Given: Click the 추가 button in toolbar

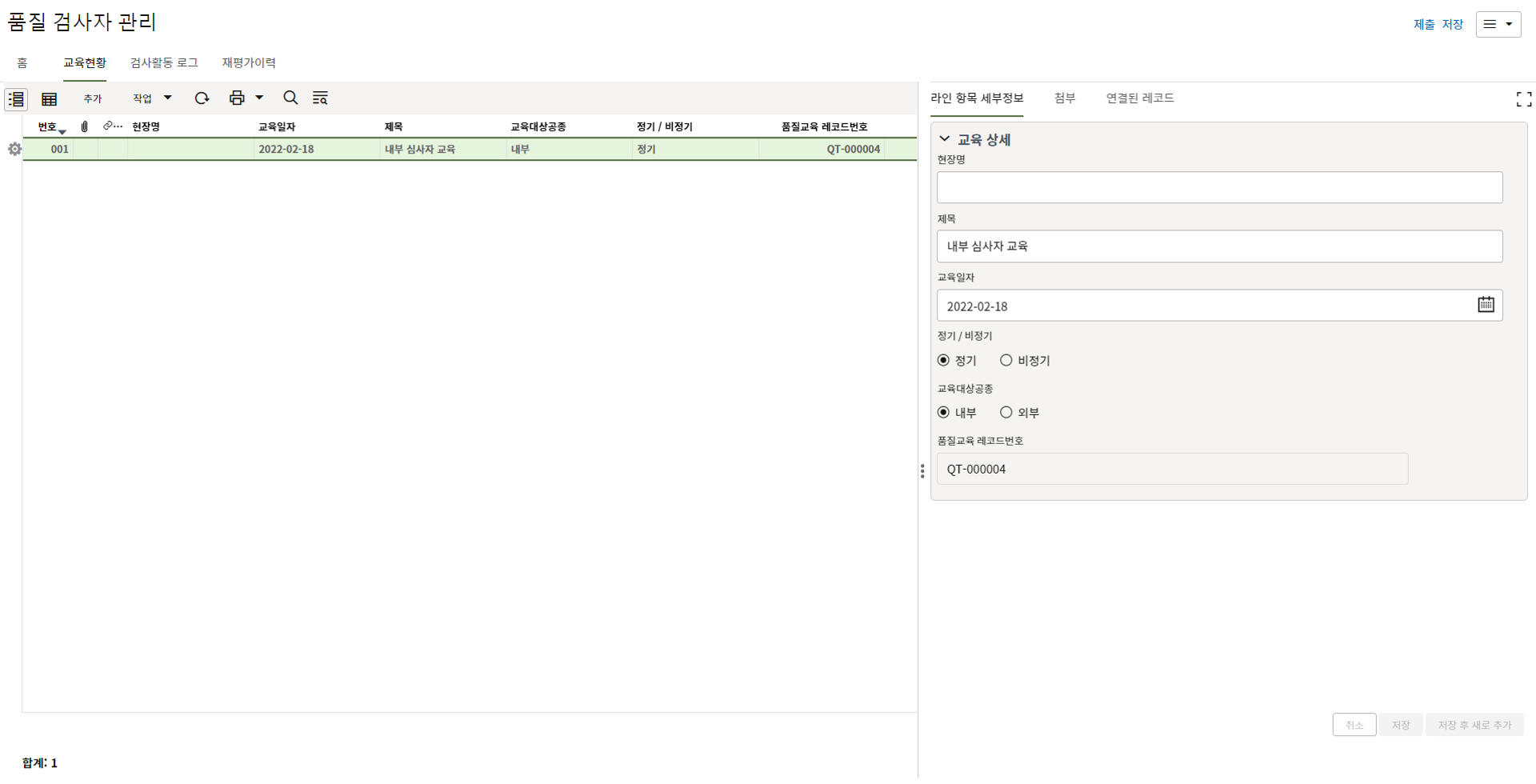Looking at the screenshot, I should tap(93, 98).
